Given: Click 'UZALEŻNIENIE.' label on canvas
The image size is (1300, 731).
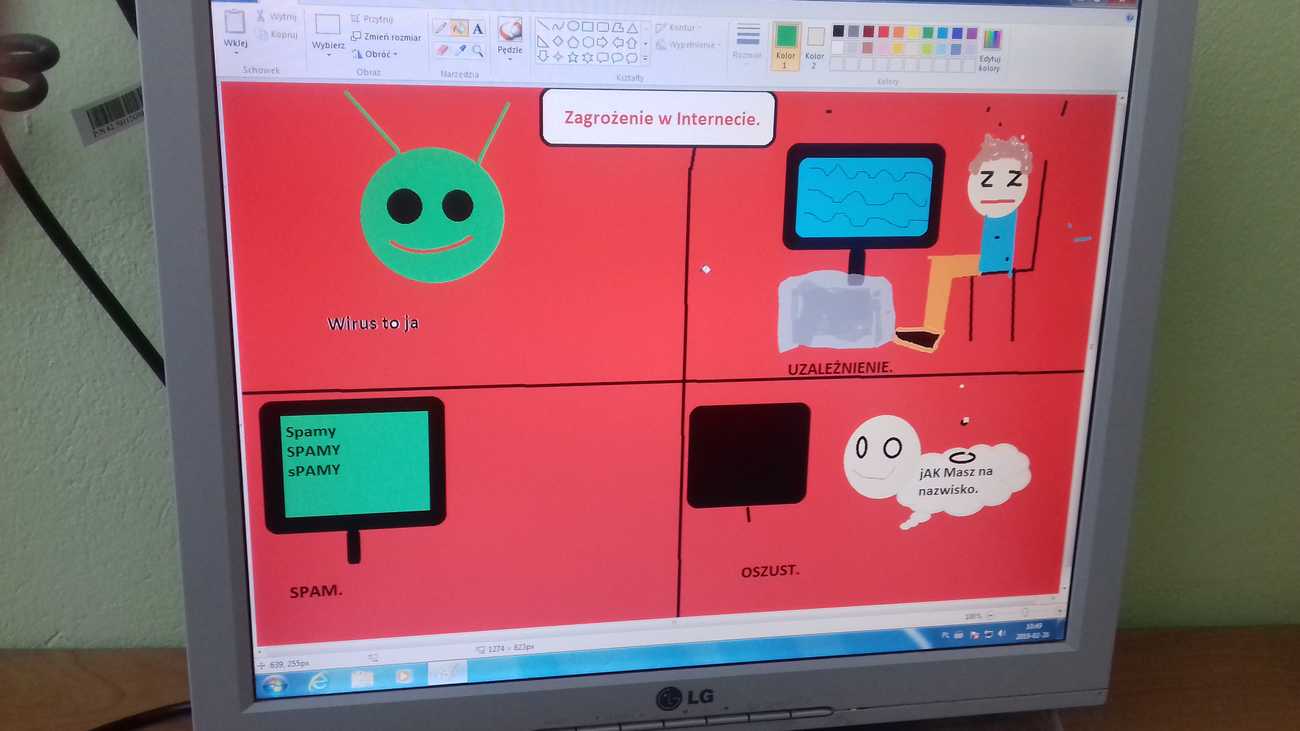Looking at the screenshot, I should (x=840, y=368).
